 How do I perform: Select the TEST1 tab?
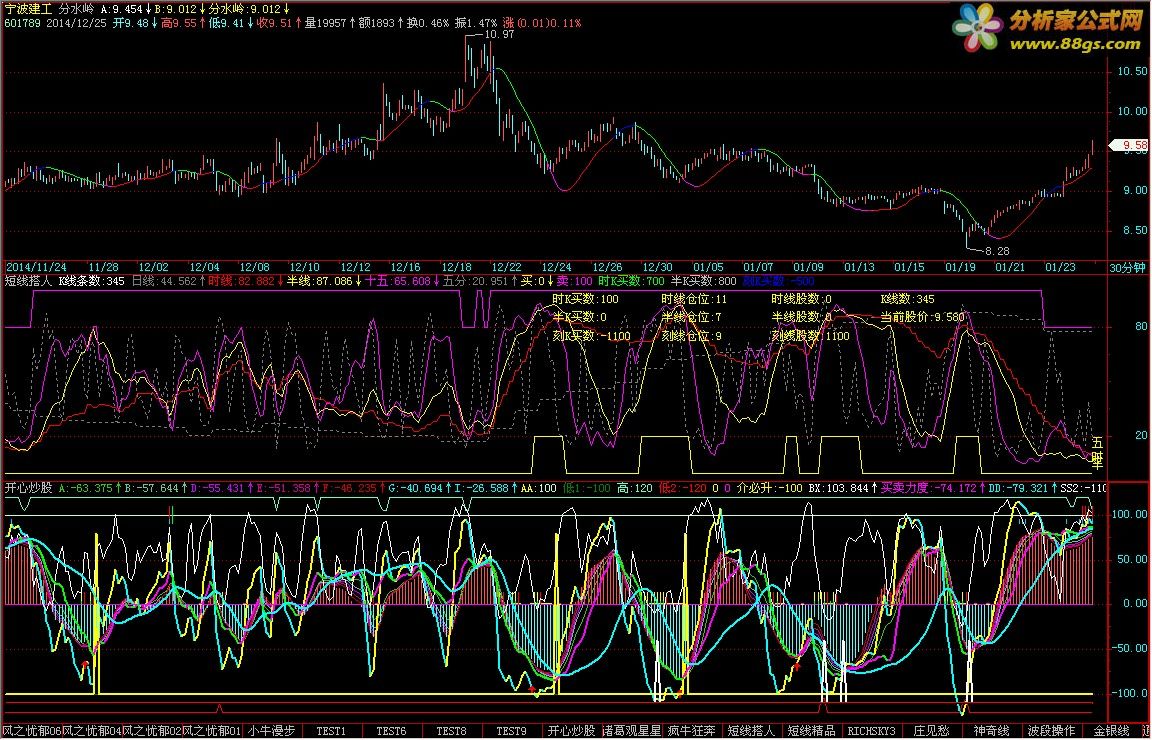click(x=331, y=731)
